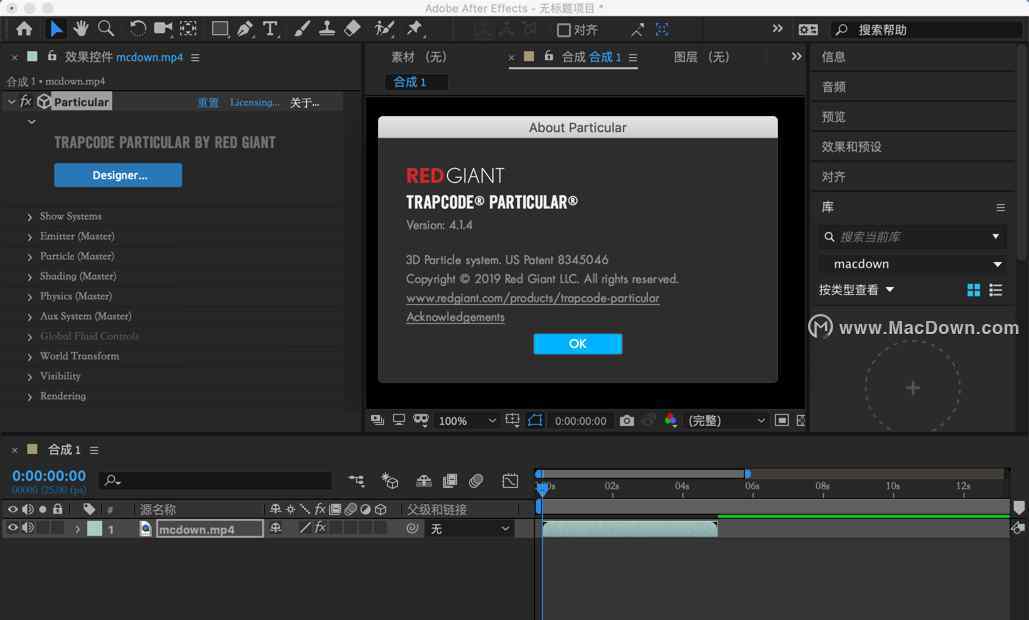
Task: Switch to the 素材 (无) tab
Action: point(419,57)
